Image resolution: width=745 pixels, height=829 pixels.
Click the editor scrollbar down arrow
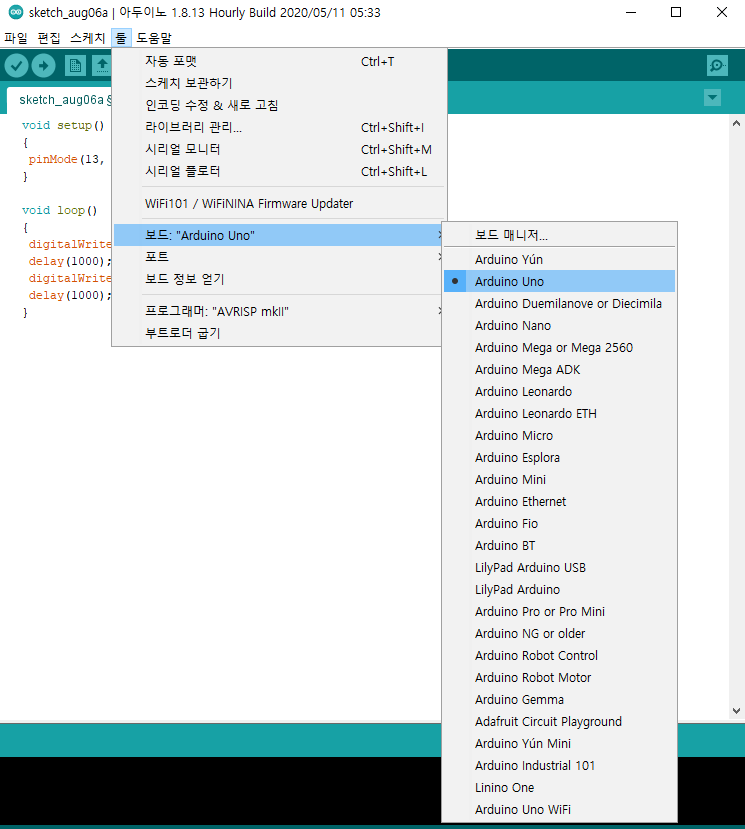[736, 711]
